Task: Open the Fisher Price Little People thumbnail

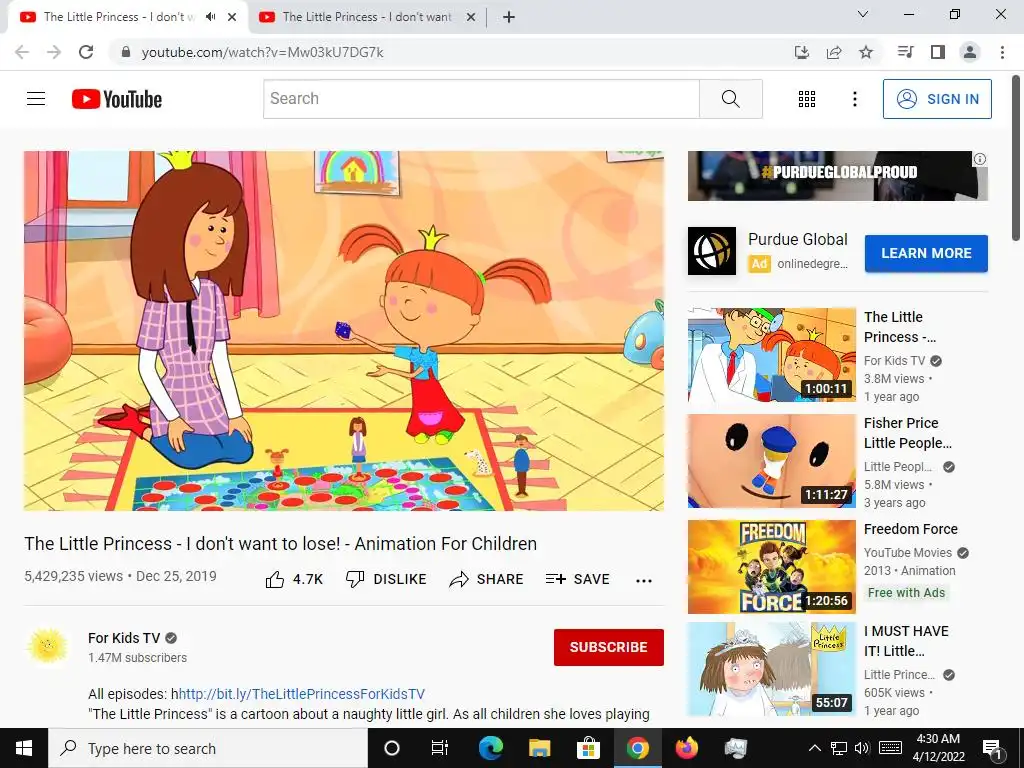Action: pos(771,461)
